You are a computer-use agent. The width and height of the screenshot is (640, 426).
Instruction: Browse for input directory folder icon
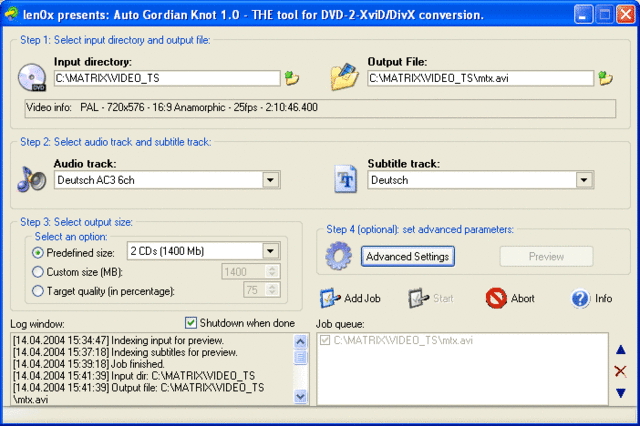[x=291, y=78]
